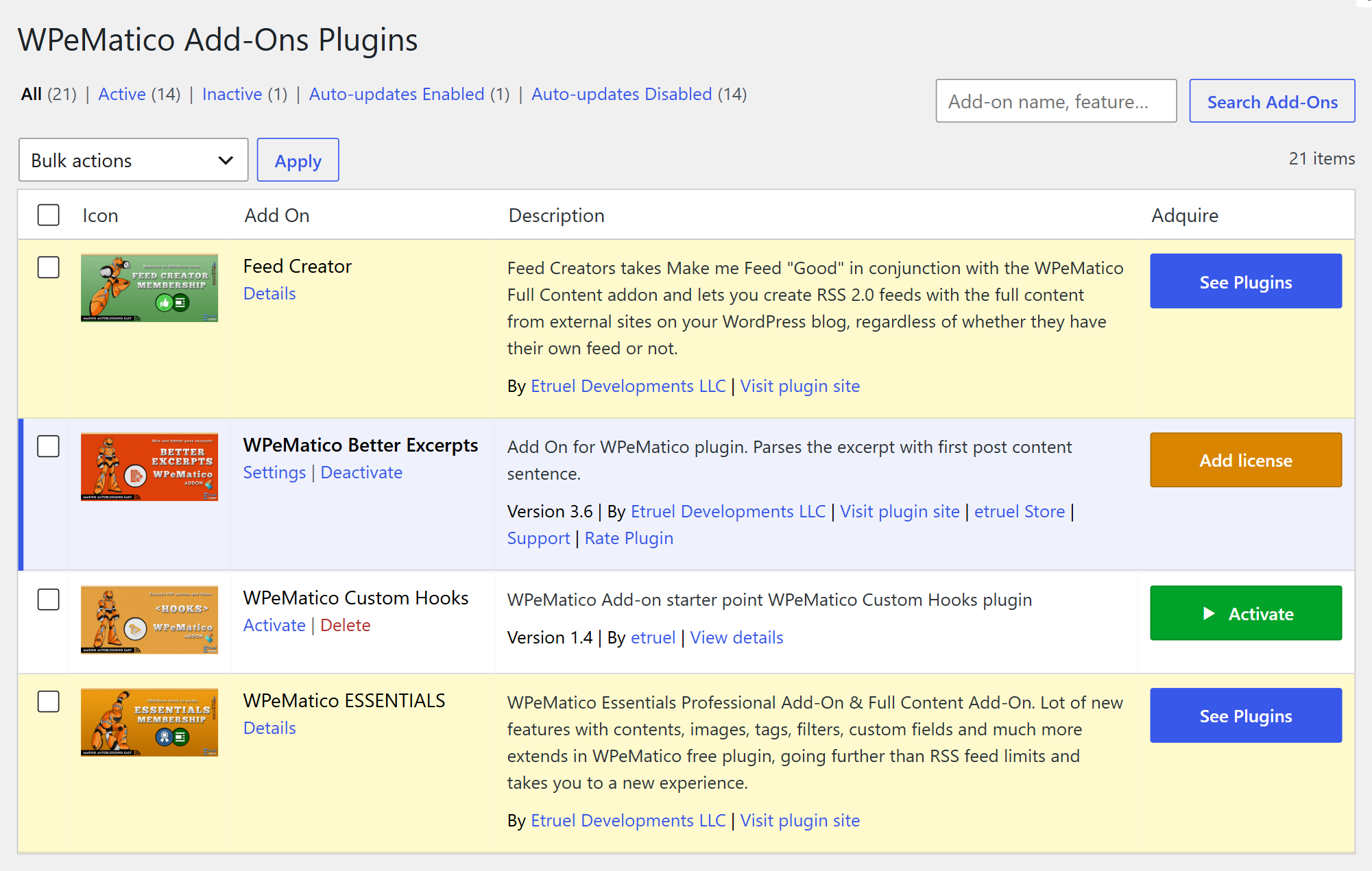The image size is (1372, 871).
Task: Click the Feed Creator add-on title
Action: tap(297, 266)
